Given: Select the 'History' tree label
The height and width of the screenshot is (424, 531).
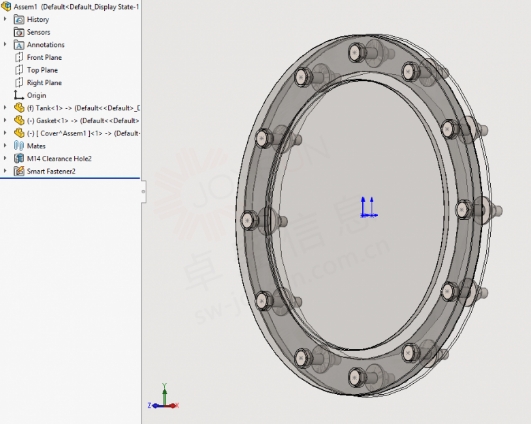Looking at the screenshot, I should [x=38, y=20].
